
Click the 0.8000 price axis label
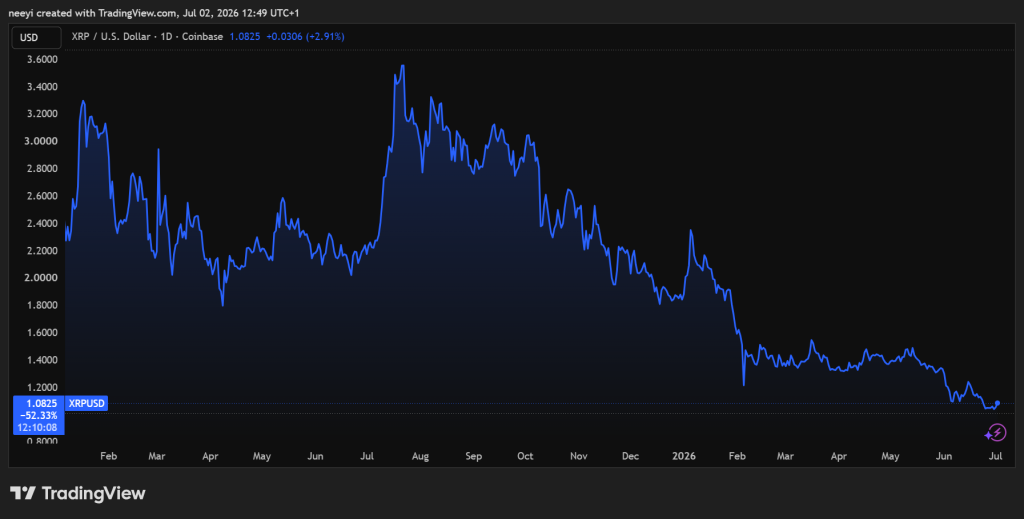tap(41, 441)
